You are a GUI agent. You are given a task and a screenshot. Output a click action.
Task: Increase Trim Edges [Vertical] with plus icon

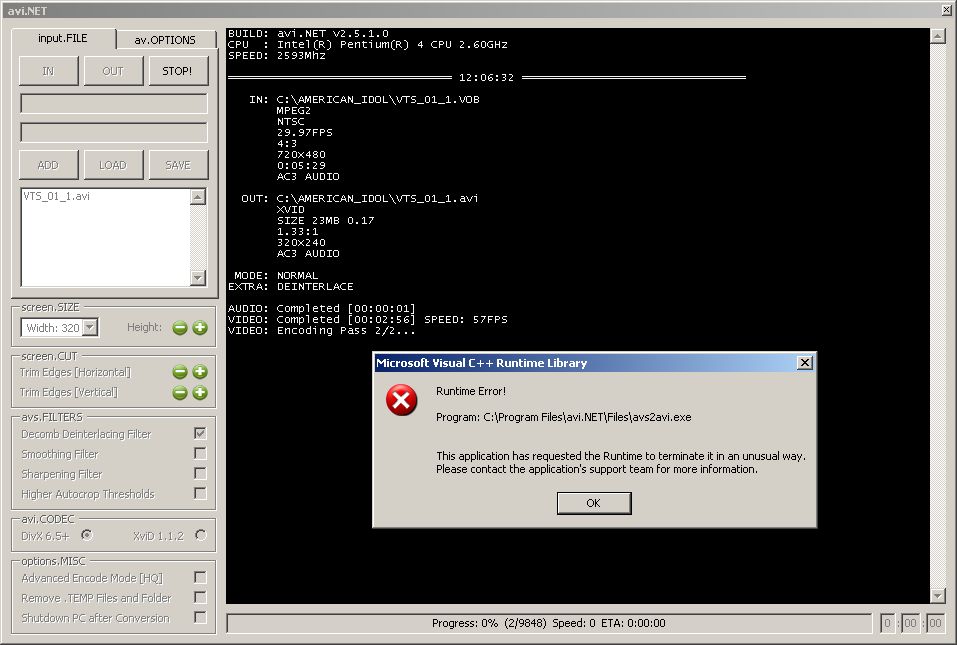(200, 392)
